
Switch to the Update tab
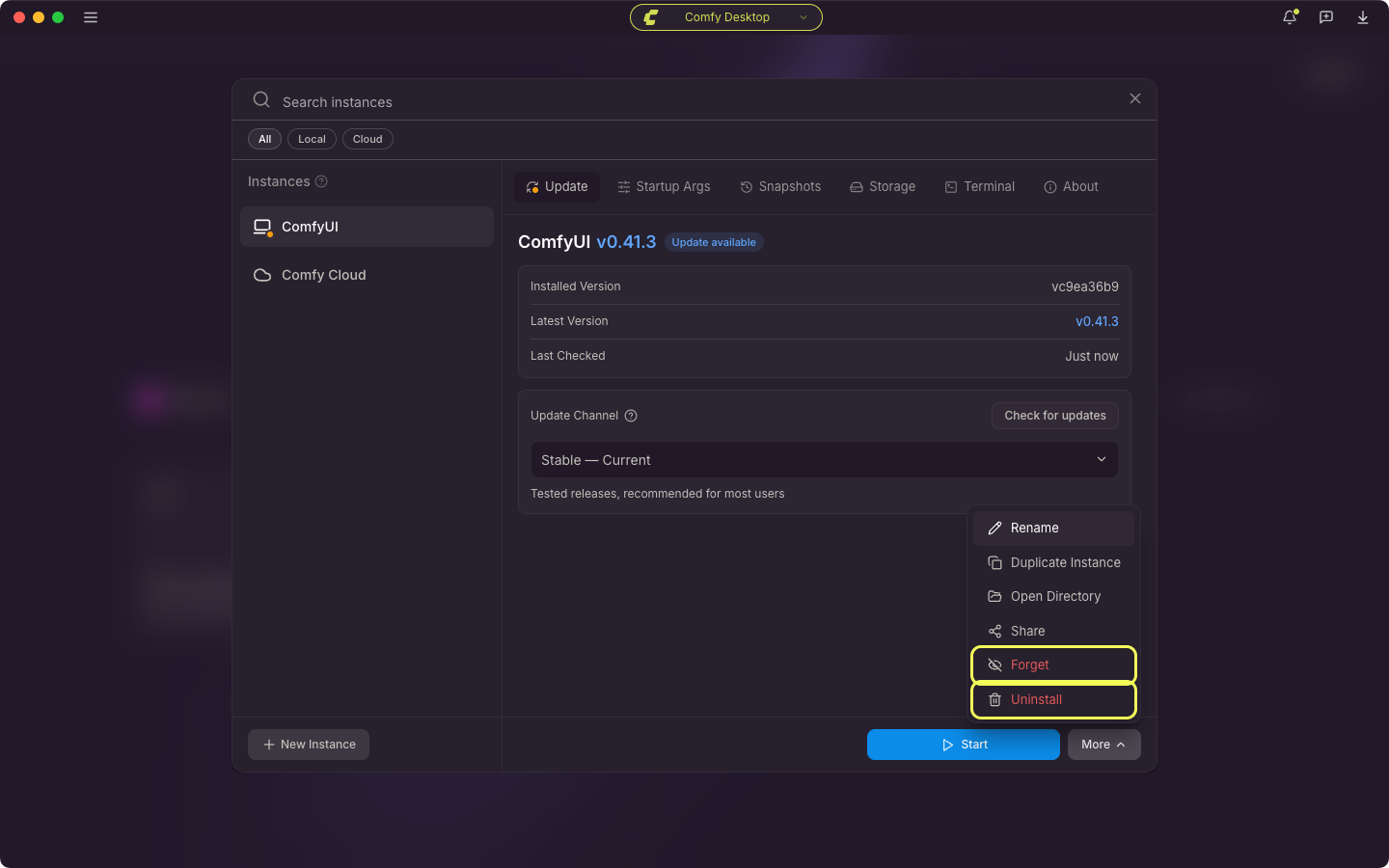pyautogui.click(x=557, y=187)
